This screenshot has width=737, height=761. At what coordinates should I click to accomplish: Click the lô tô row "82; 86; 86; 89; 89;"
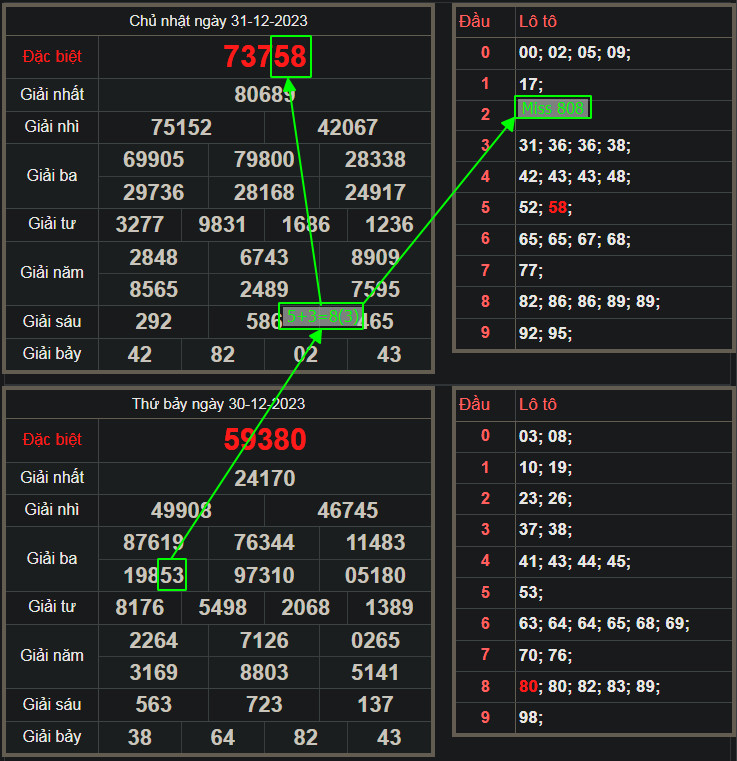pyautogui.click(x=589, y=301)
